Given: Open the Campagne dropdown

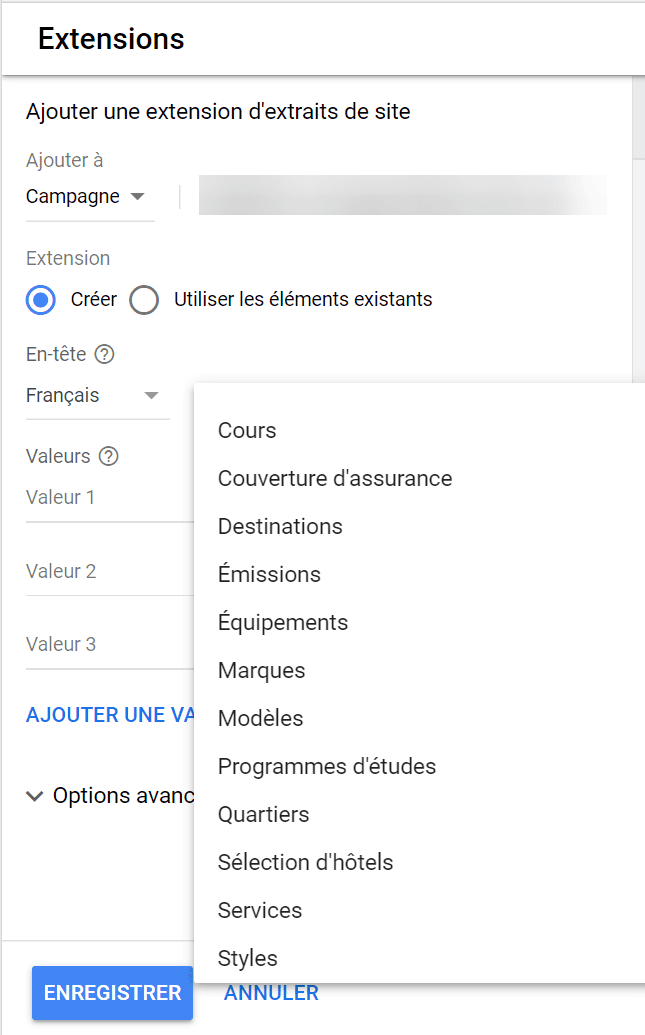Looking at the screenshot, I should (87, 196).
